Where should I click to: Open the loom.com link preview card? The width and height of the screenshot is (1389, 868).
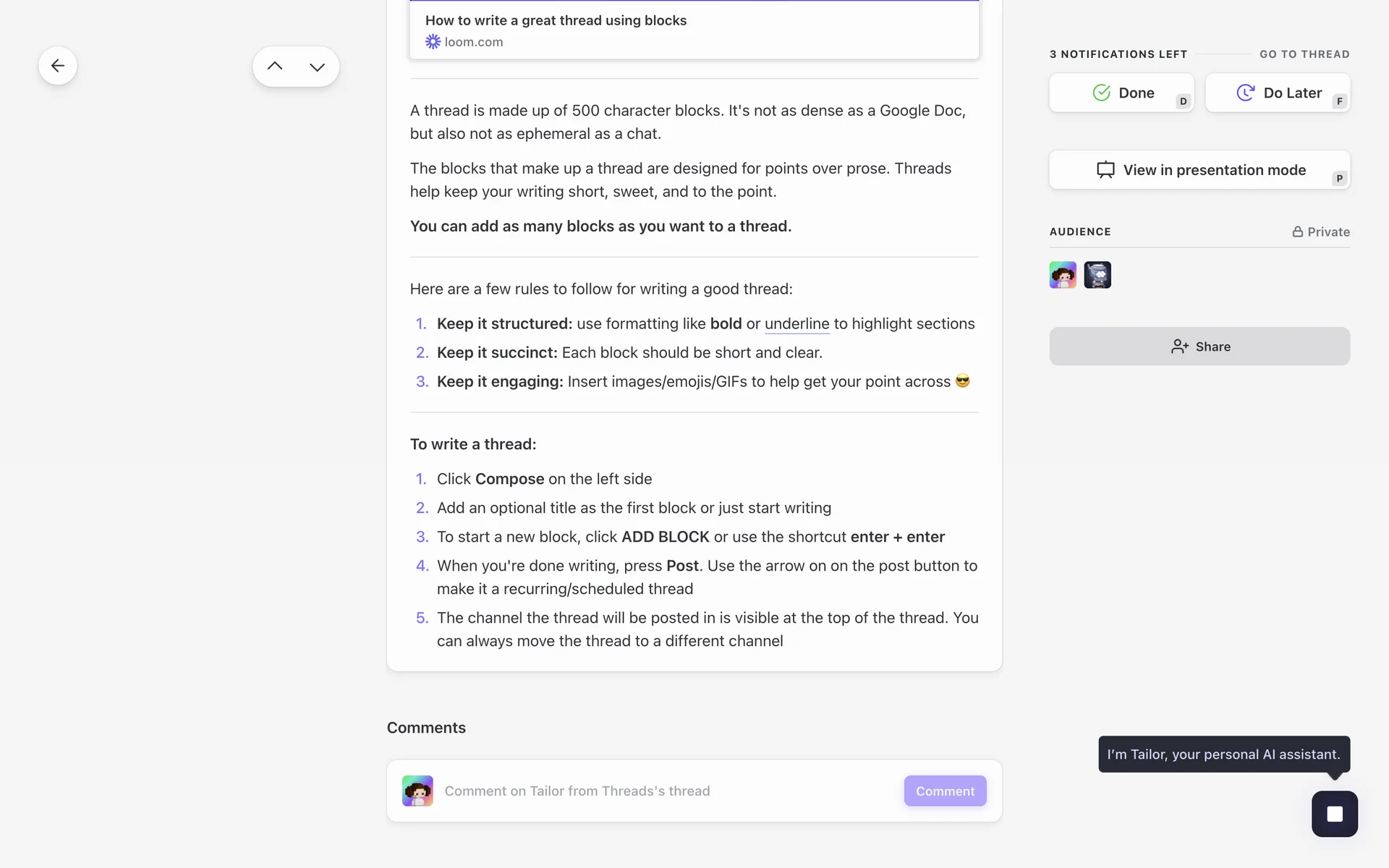pyautogui.click(x=694, y=30)
